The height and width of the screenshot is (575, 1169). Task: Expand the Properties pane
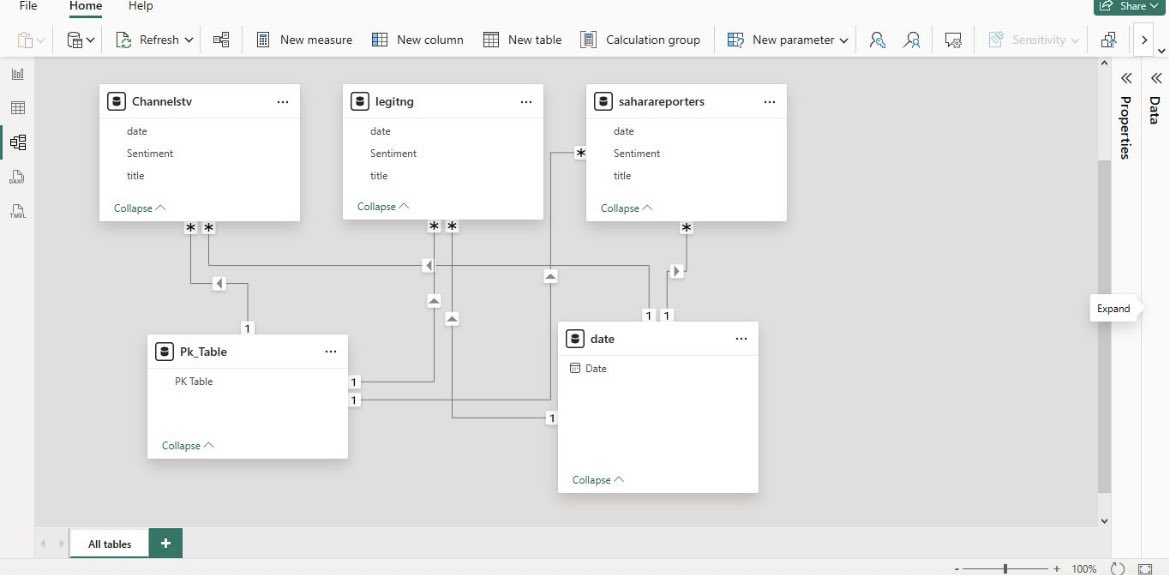(x=1126, y=78)
